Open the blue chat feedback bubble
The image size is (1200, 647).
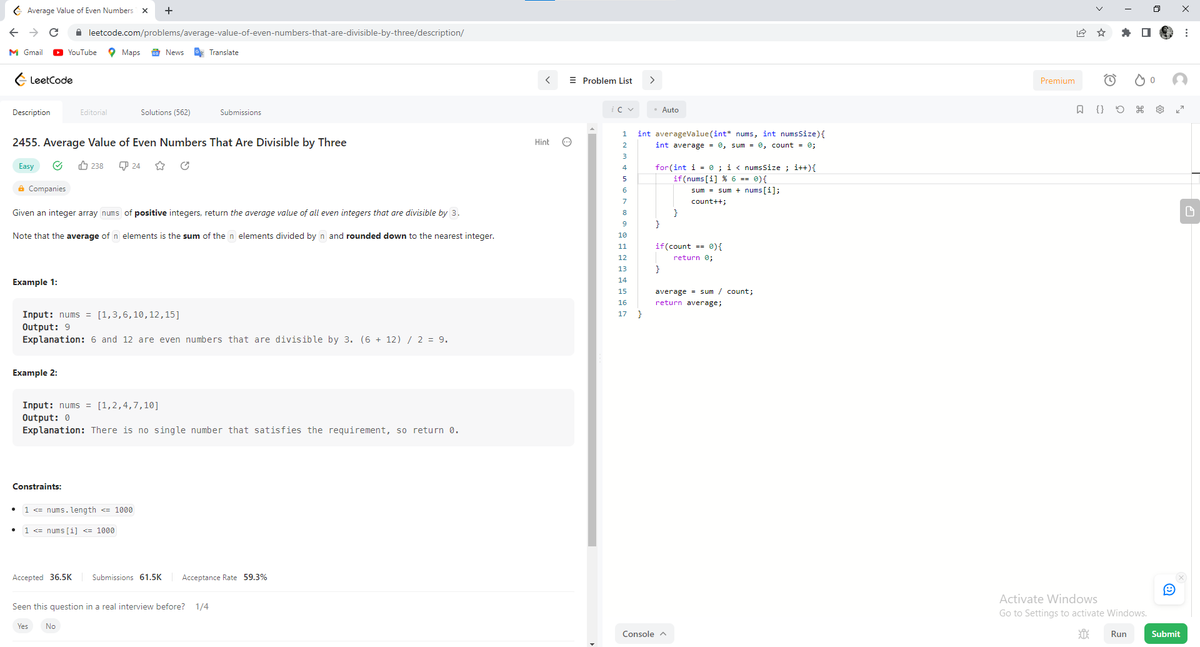1168,590
